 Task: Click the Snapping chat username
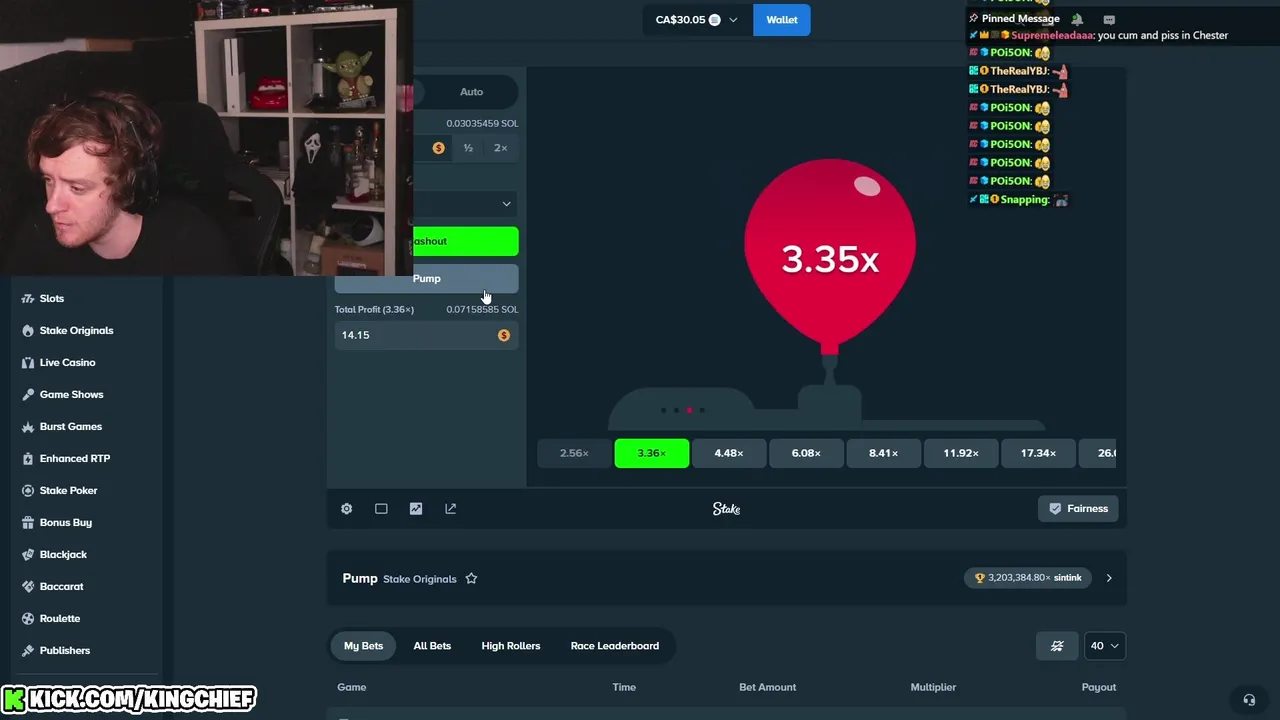click(1025, 200)
